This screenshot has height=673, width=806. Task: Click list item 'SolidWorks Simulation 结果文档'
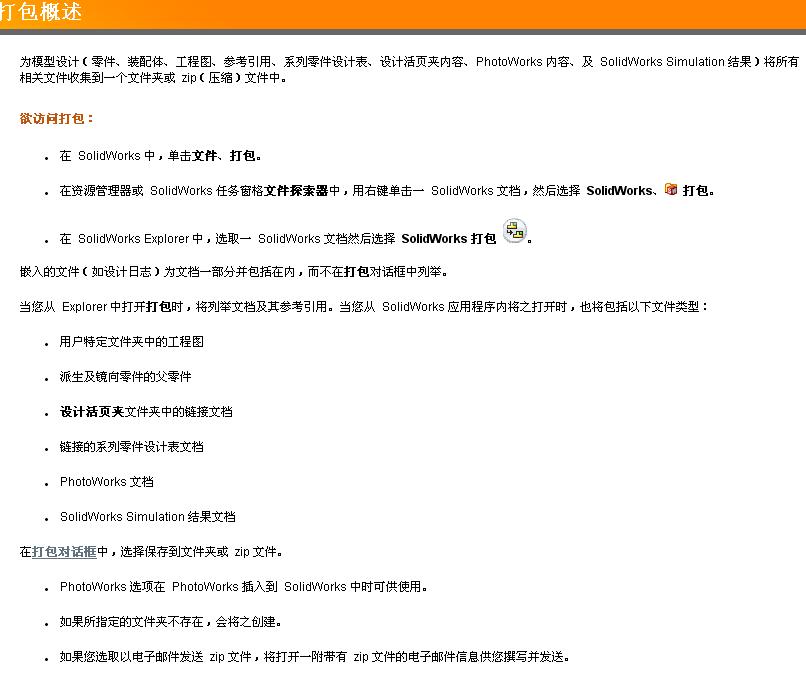tap(148, 517)
